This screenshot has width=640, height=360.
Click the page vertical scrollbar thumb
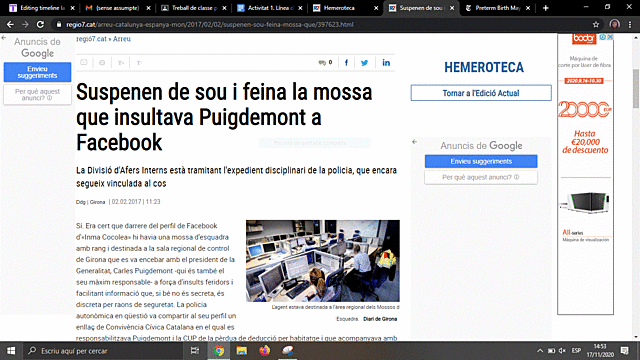point(636,89)
